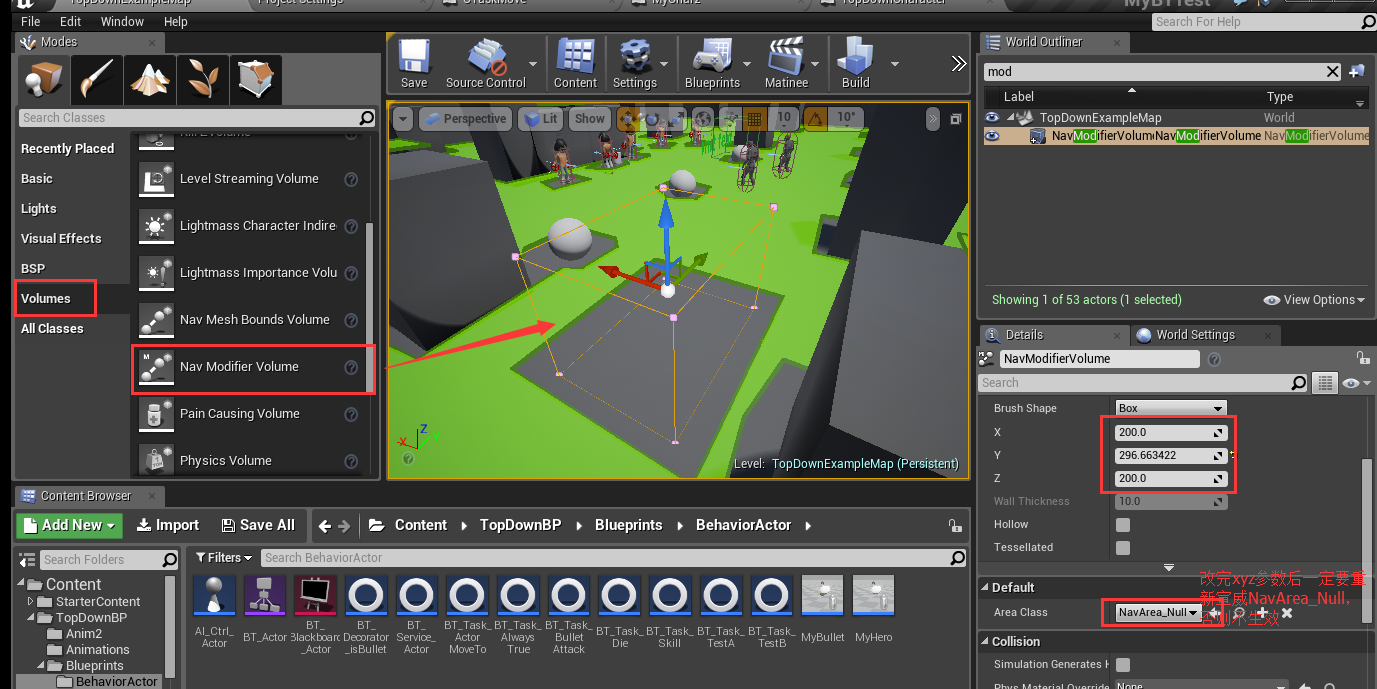
Task: Toggle visibility eye for NavModifierVolume row
Action: coord(992,136)
